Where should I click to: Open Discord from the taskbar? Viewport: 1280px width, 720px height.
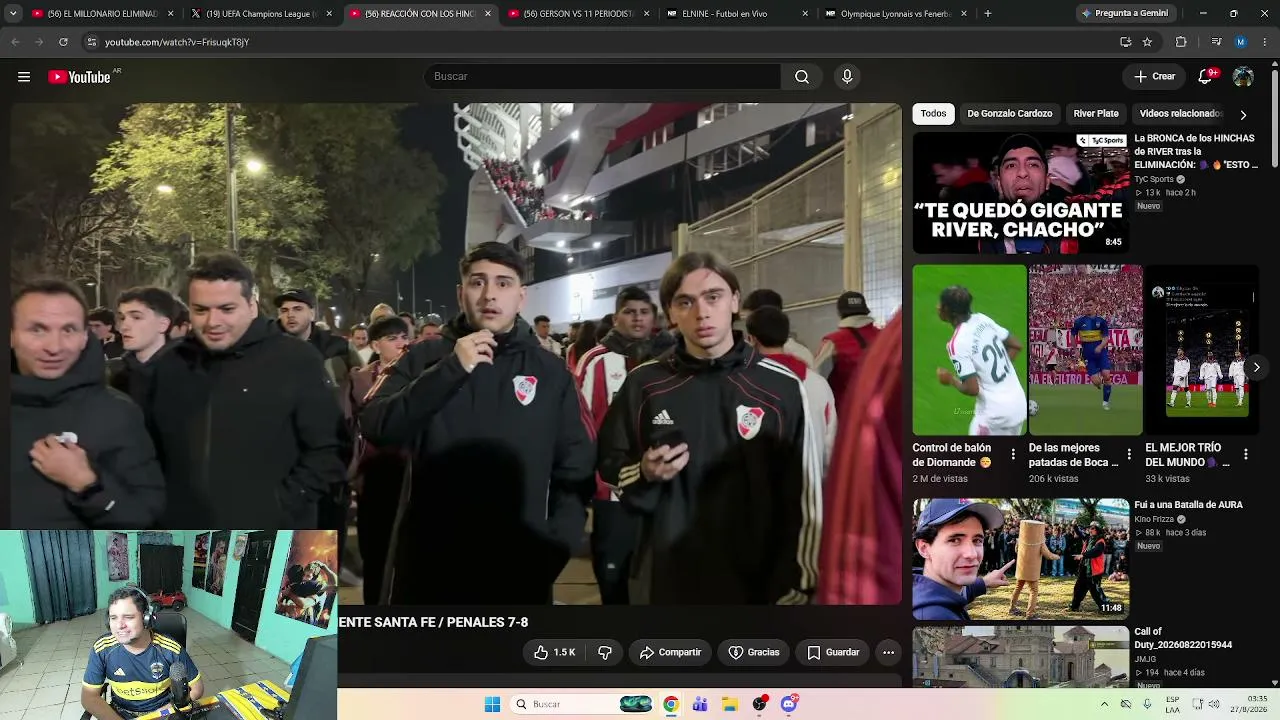click(x=789, y=704)
